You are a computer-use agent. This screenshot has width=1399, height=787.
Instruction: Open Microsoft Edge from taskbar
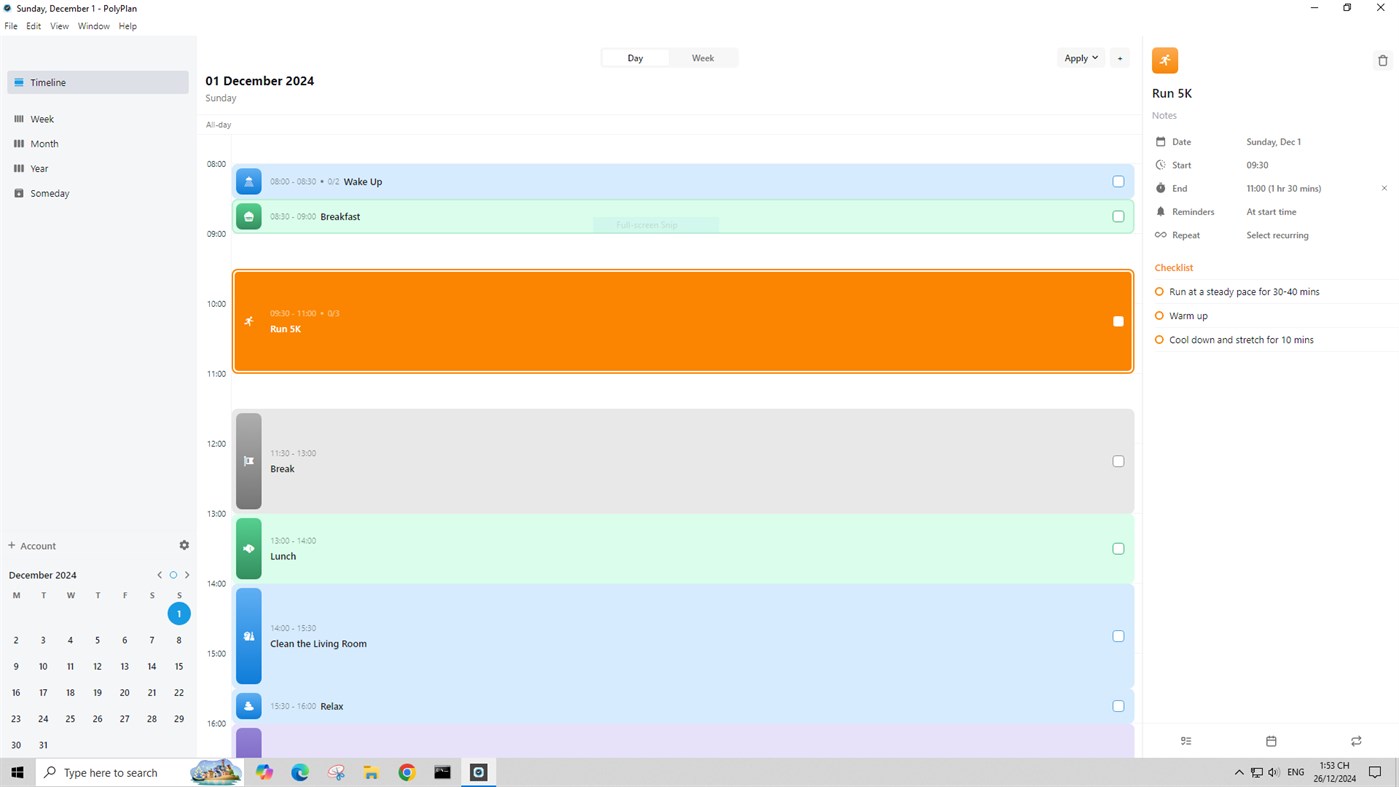tap(300, 772)
